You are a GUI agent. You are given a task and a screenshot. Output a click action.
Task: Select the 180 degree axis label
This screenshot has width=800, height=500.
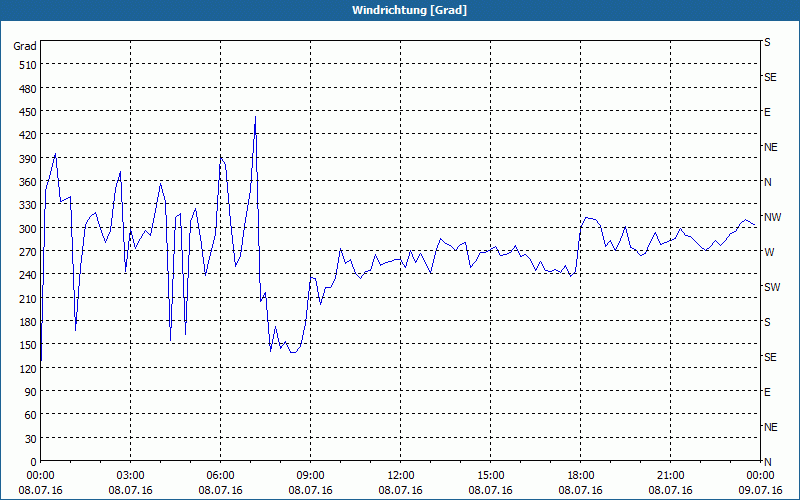[x=29, y=322]
